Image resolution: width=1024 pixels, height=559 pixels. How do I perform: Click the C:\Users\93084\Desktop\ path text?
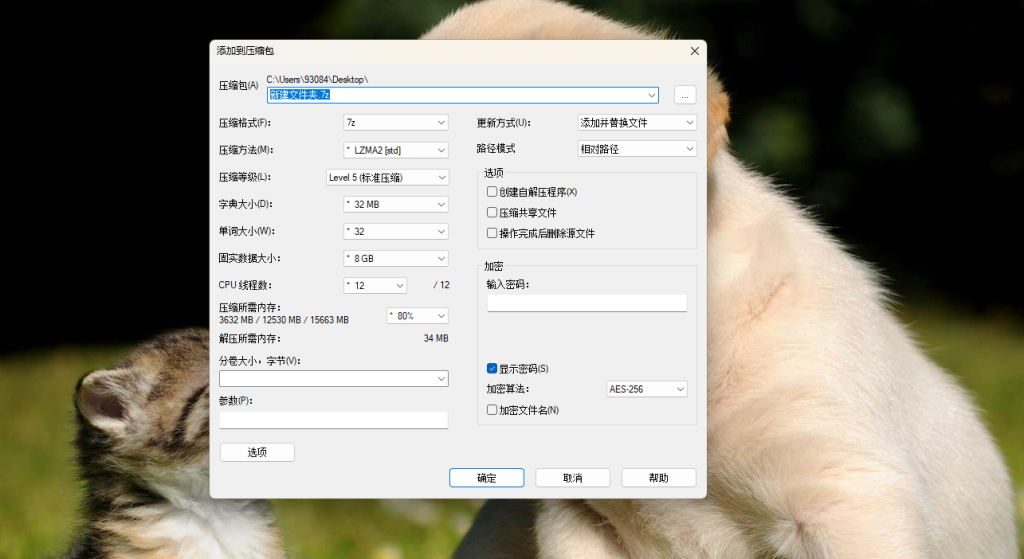coord(317,80)
